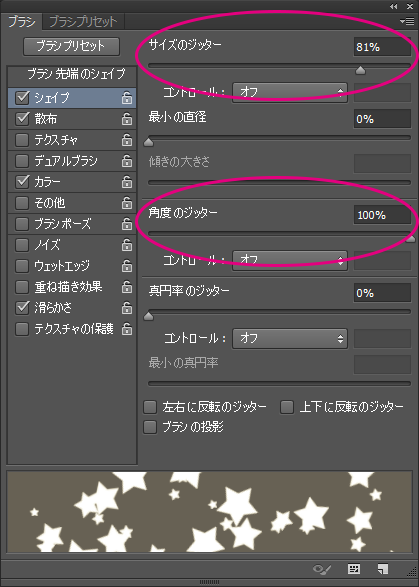The image size is (419, 587).
Task: Uncheck the 散布 checkbox
Action: coord(22,119)
